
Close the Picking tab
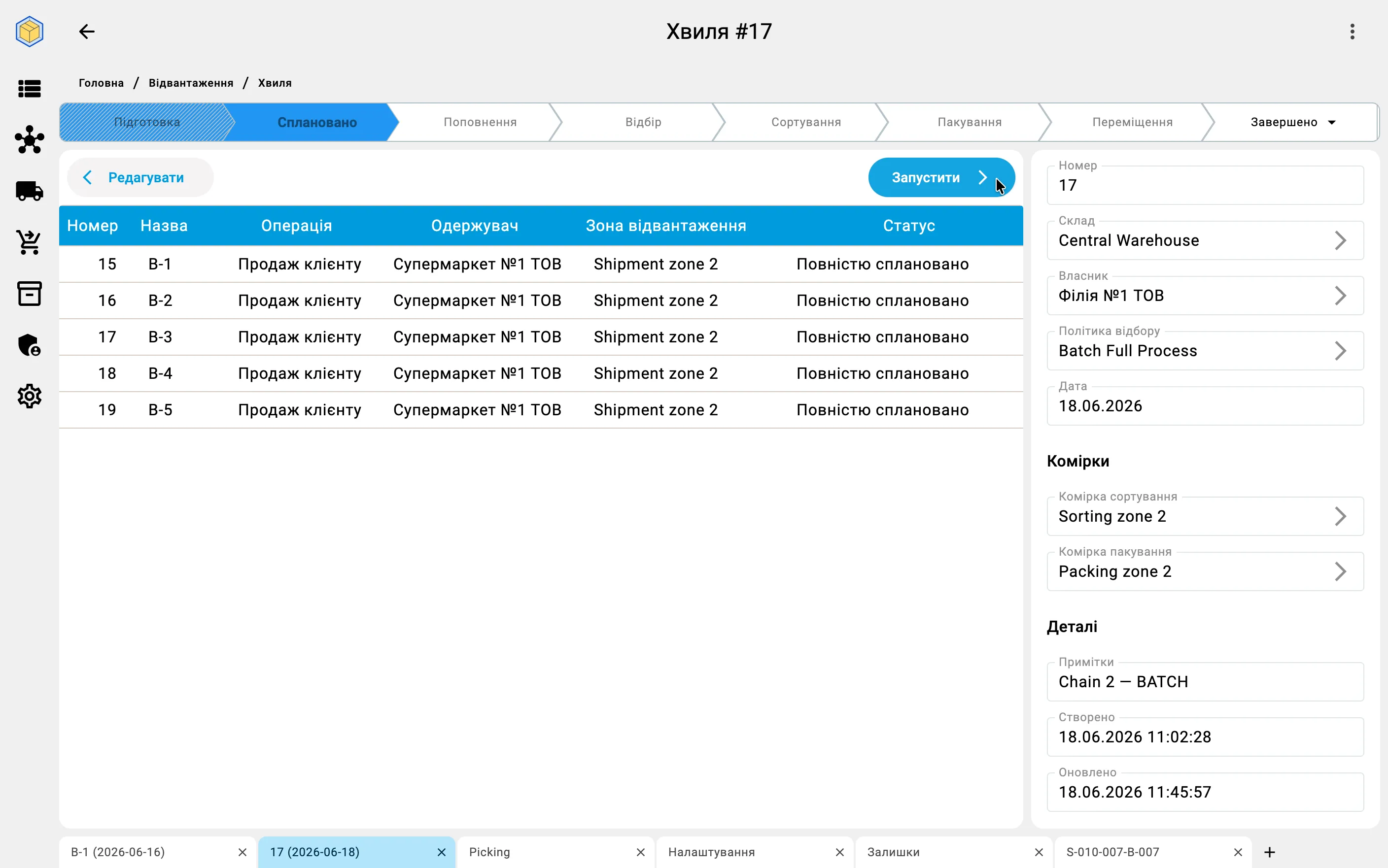pos(641,852)
